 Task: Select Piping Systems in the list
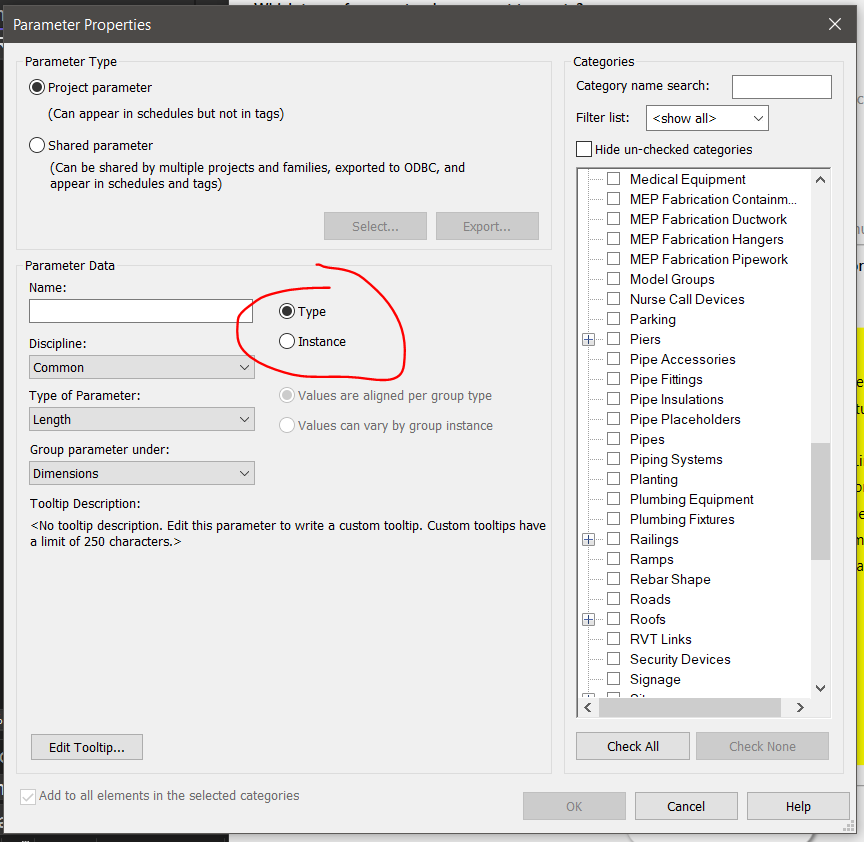676,460
